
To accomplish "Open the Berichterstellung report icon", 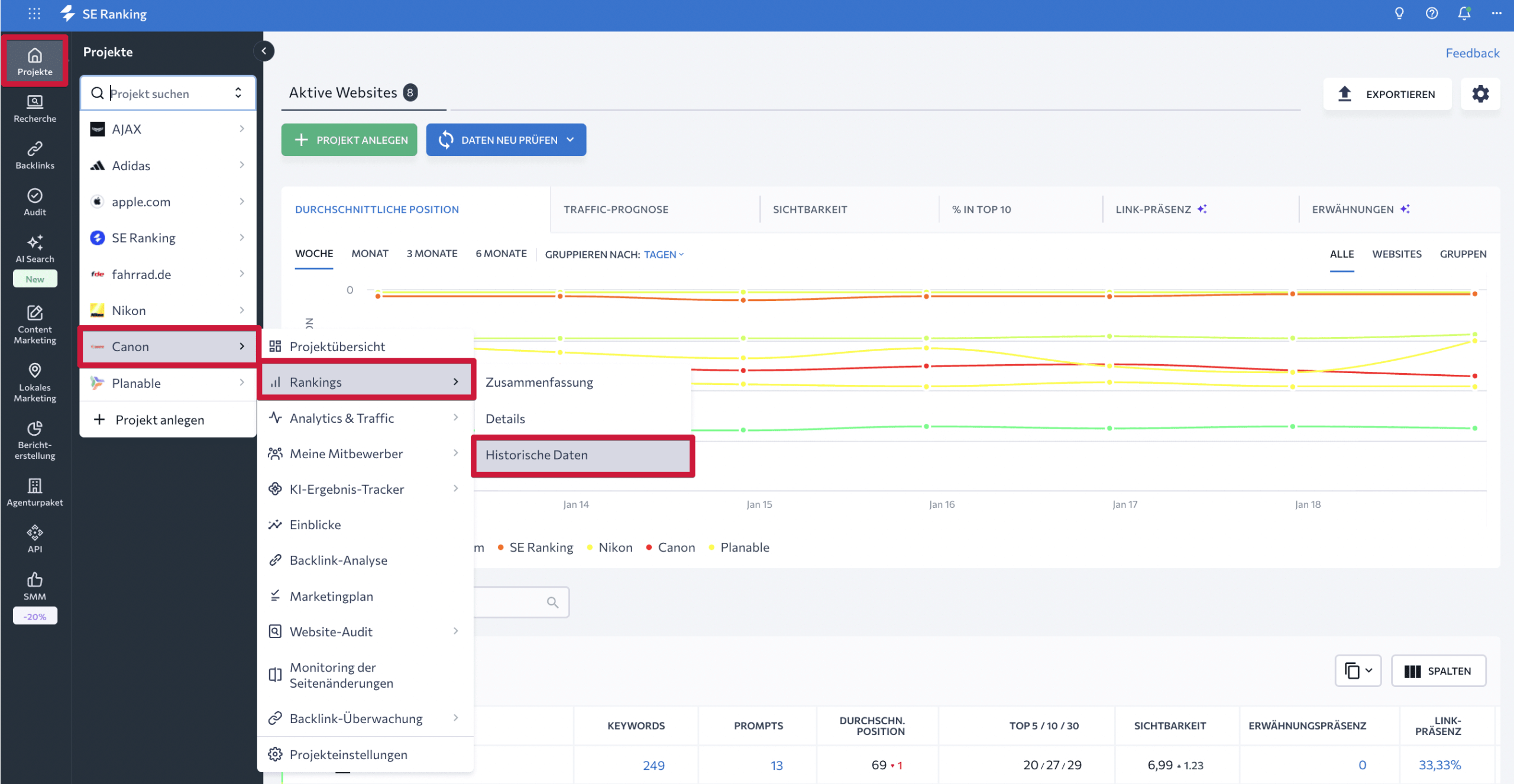I will [35, 428].
